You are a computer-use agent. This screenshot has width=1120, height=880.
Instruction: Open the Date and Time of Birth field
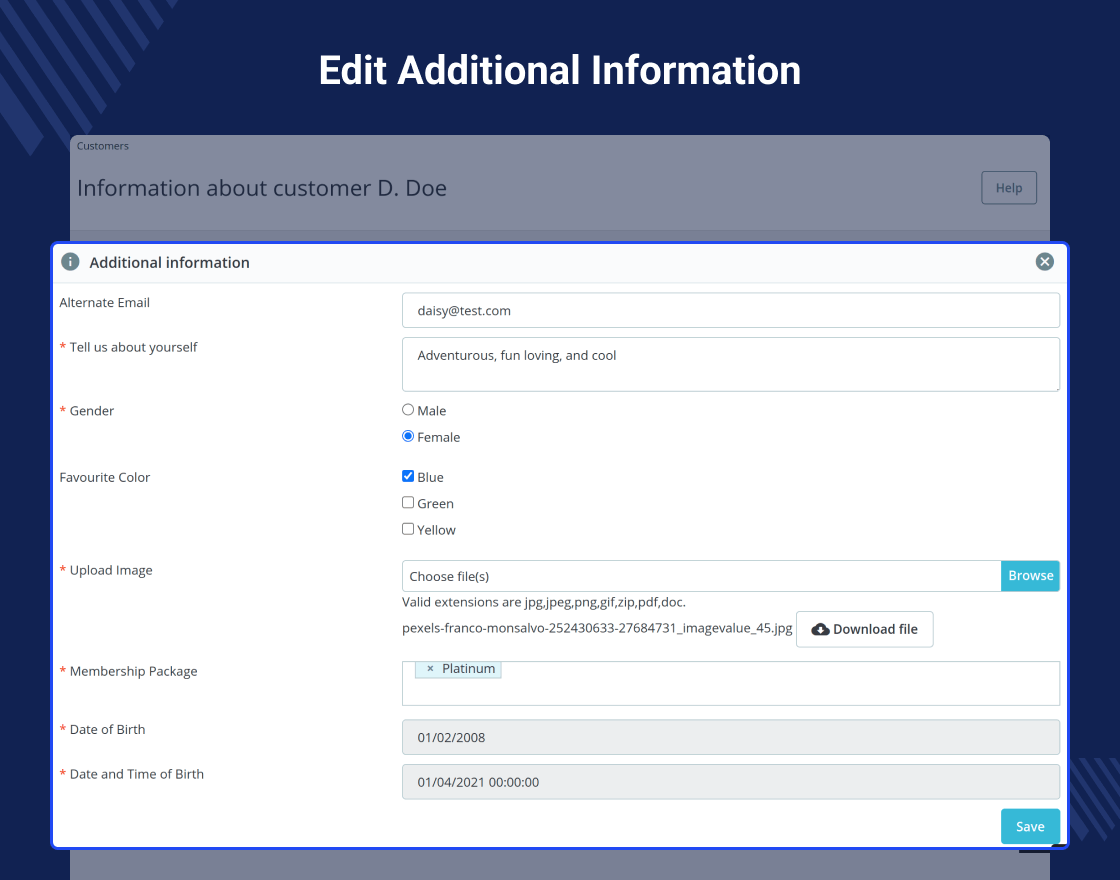point(731,782)
